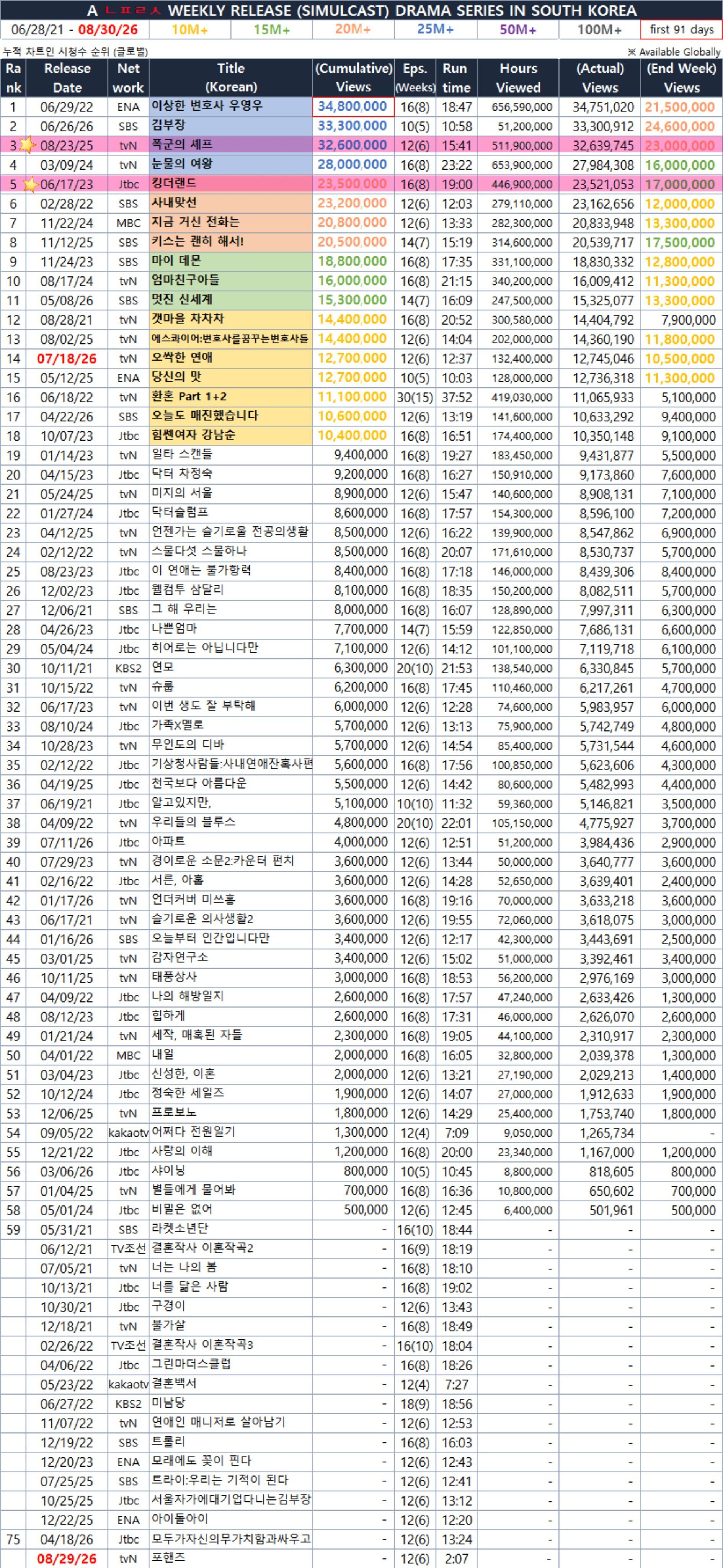Click the kakaotv network cell dated 09/05/22
Screen dimensions: 723x1568
pos(129,1133)
